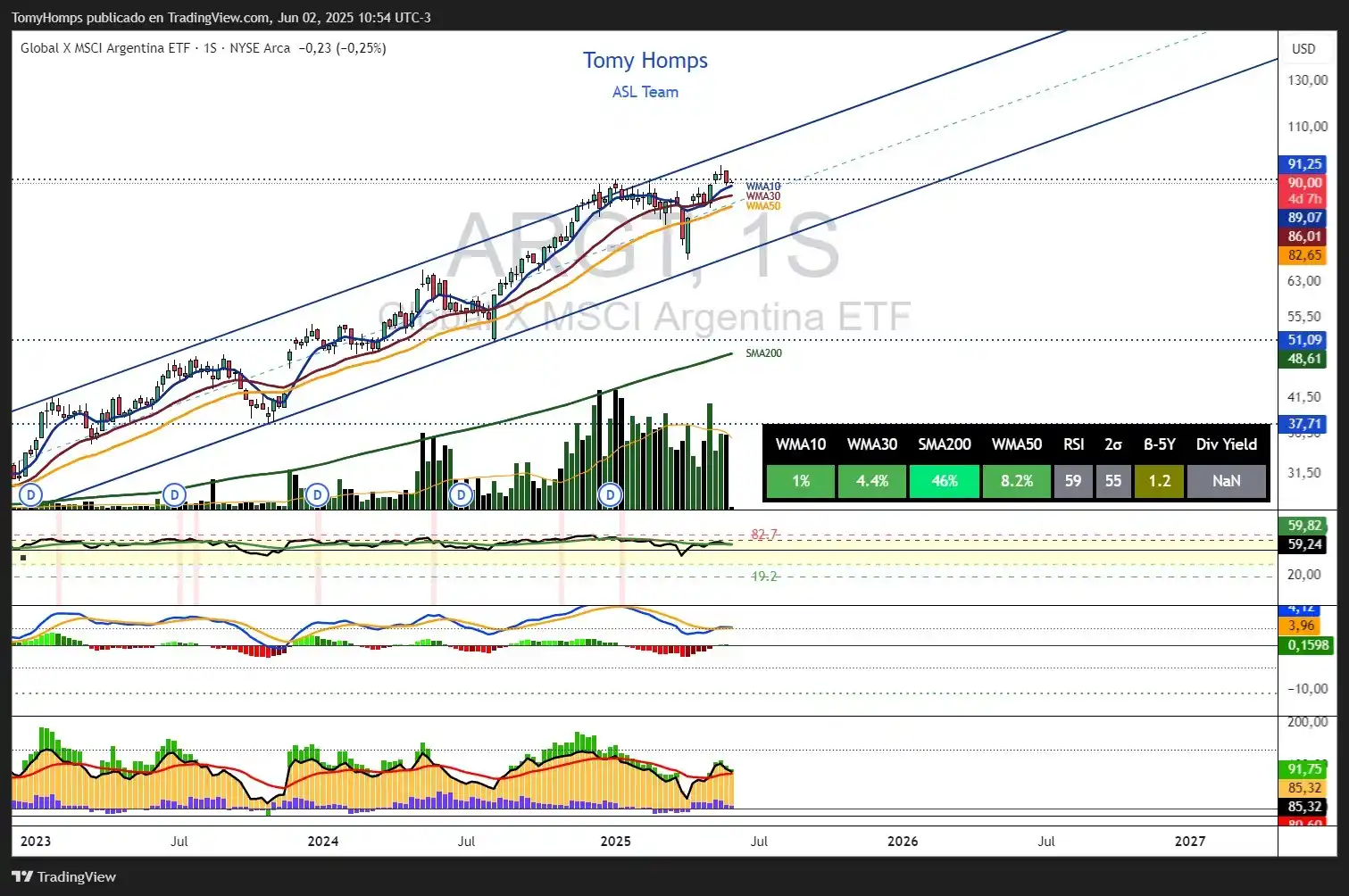
Task: Click the Div Yield header in the stats table
Action: click(x=1227, y=444)
